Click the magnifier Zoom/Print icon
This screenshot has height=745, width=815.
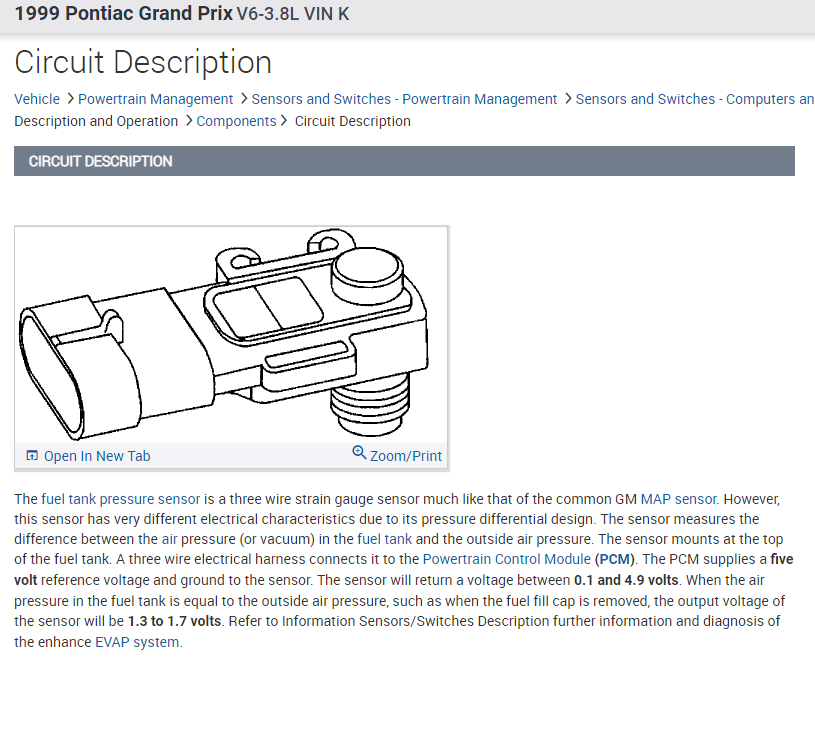point(359,453)
